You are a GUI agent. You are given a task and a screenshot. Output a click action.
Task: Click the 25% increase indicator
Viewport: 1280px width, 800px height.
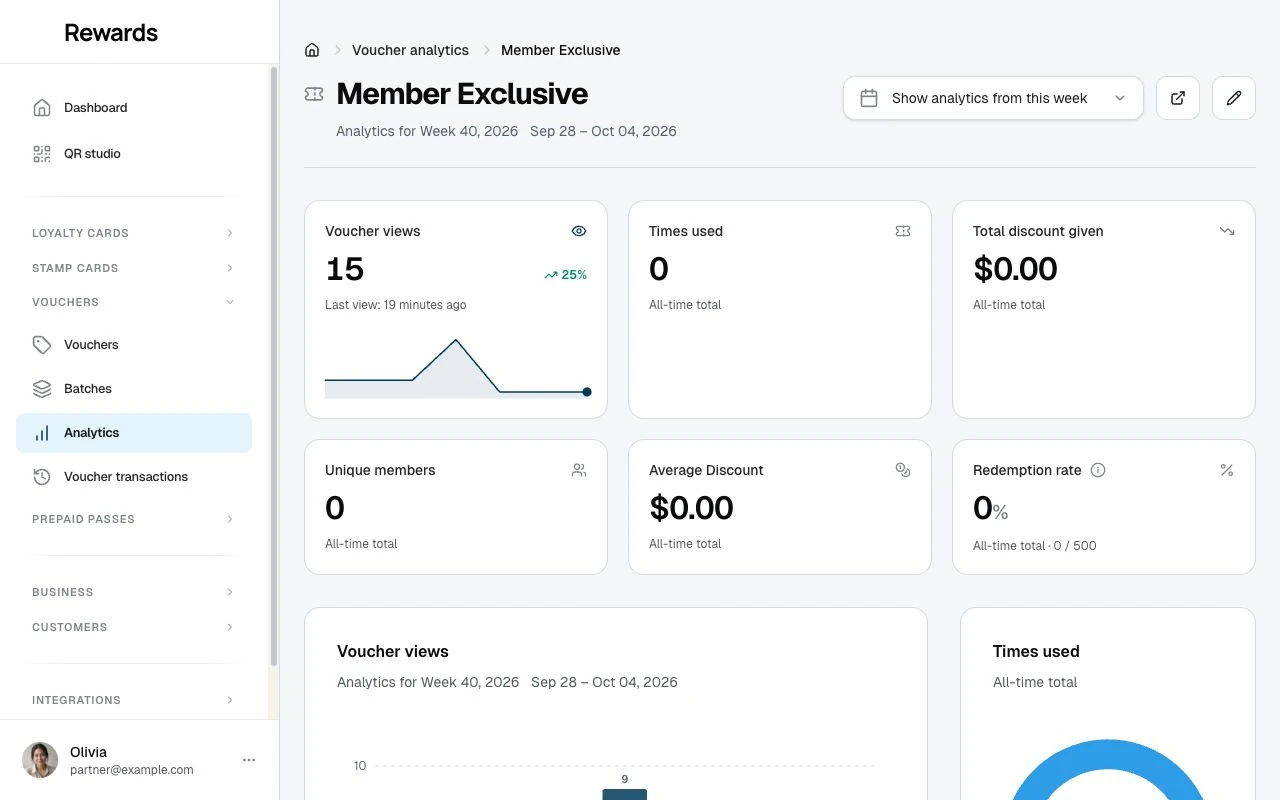[566, 275]
